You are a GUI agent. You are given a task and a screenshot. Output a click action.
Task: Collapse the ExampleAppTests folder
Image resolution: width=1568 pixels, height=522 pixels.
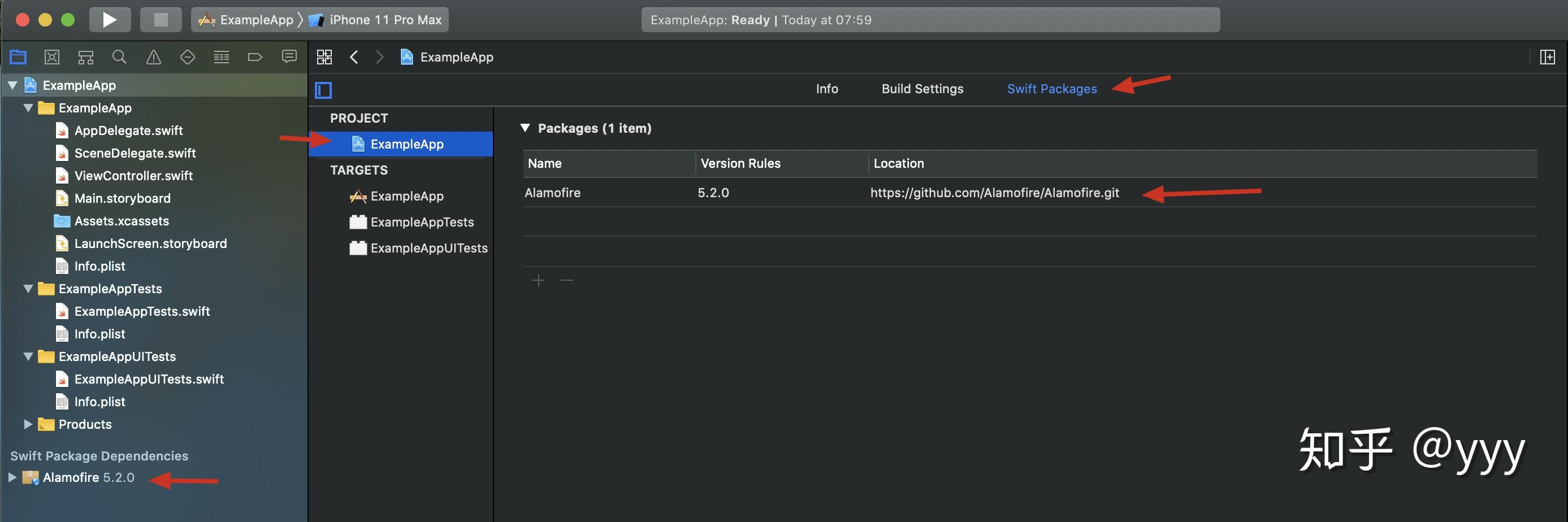point(28,288)
